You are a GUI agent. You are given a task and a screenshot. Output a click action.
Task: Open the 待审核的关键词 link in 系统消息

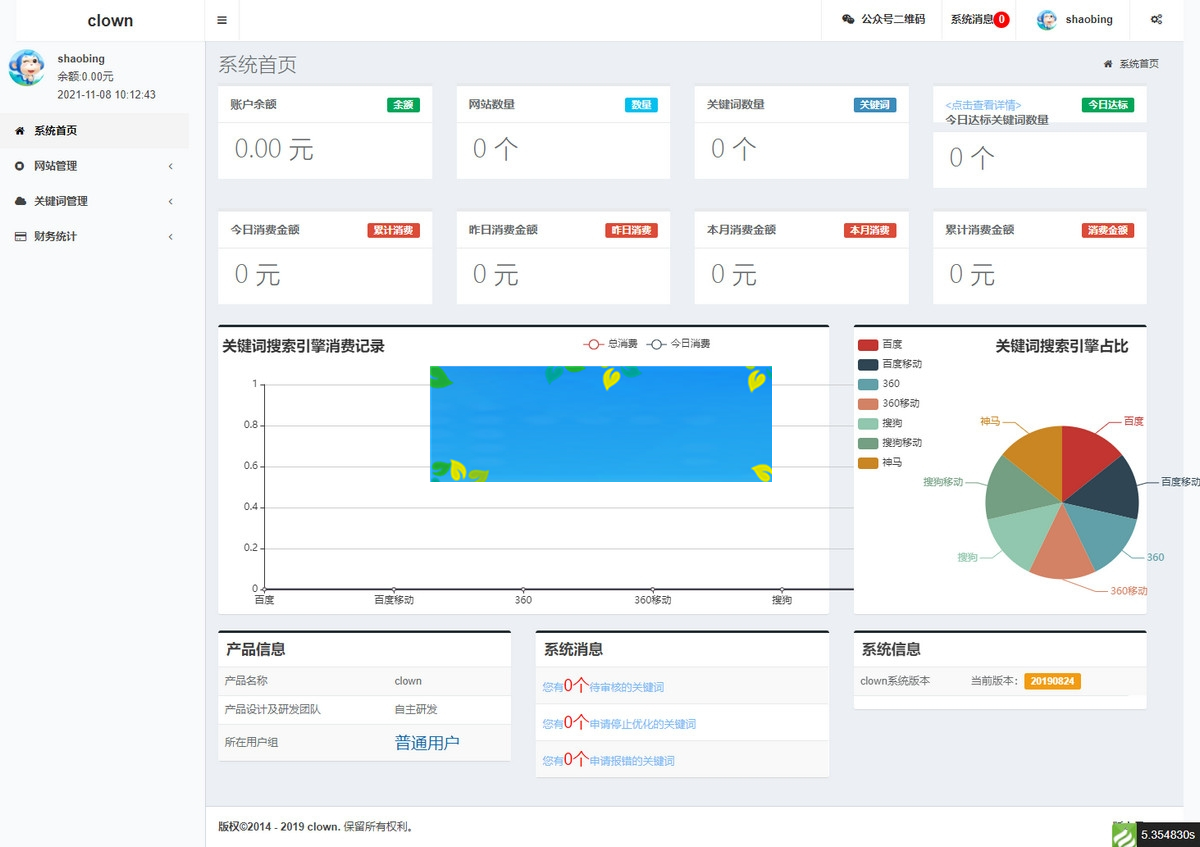pos(604,687)
